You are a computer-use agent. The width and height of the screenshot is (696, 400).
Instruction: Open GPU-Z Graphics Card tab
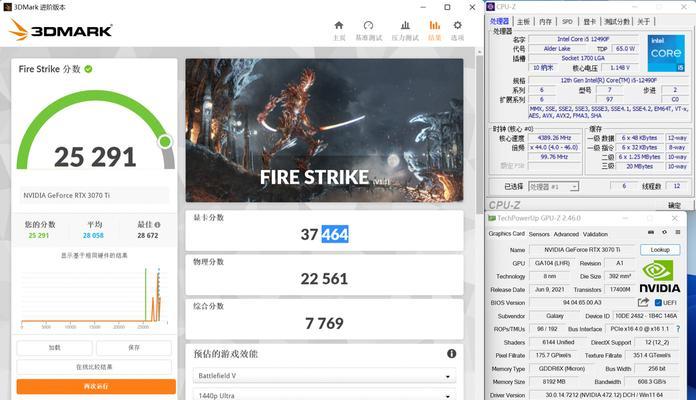coord(506,234)
